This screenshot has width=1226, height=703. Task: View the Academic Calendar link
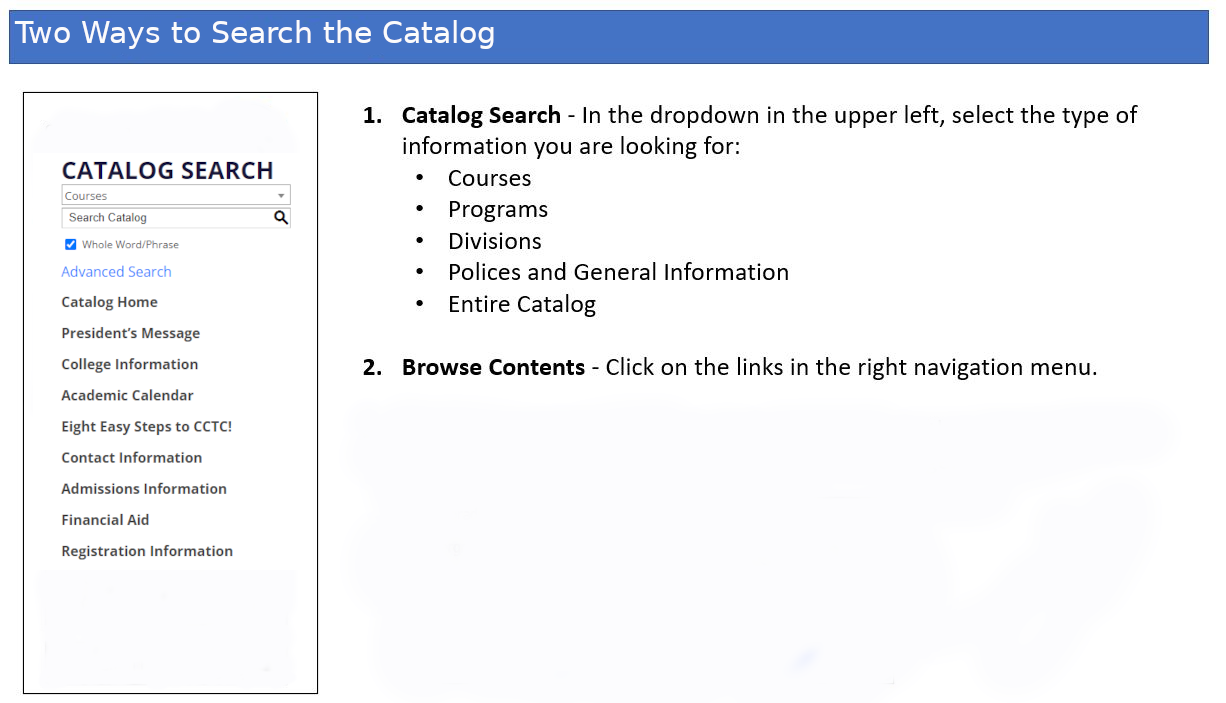[127, 395]
